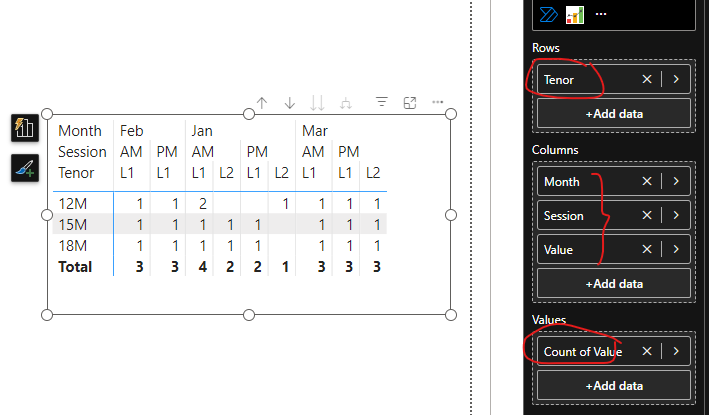The image size is (709, 415).
Task: Click the value 2 in 12M row
Action: point(203,203)
